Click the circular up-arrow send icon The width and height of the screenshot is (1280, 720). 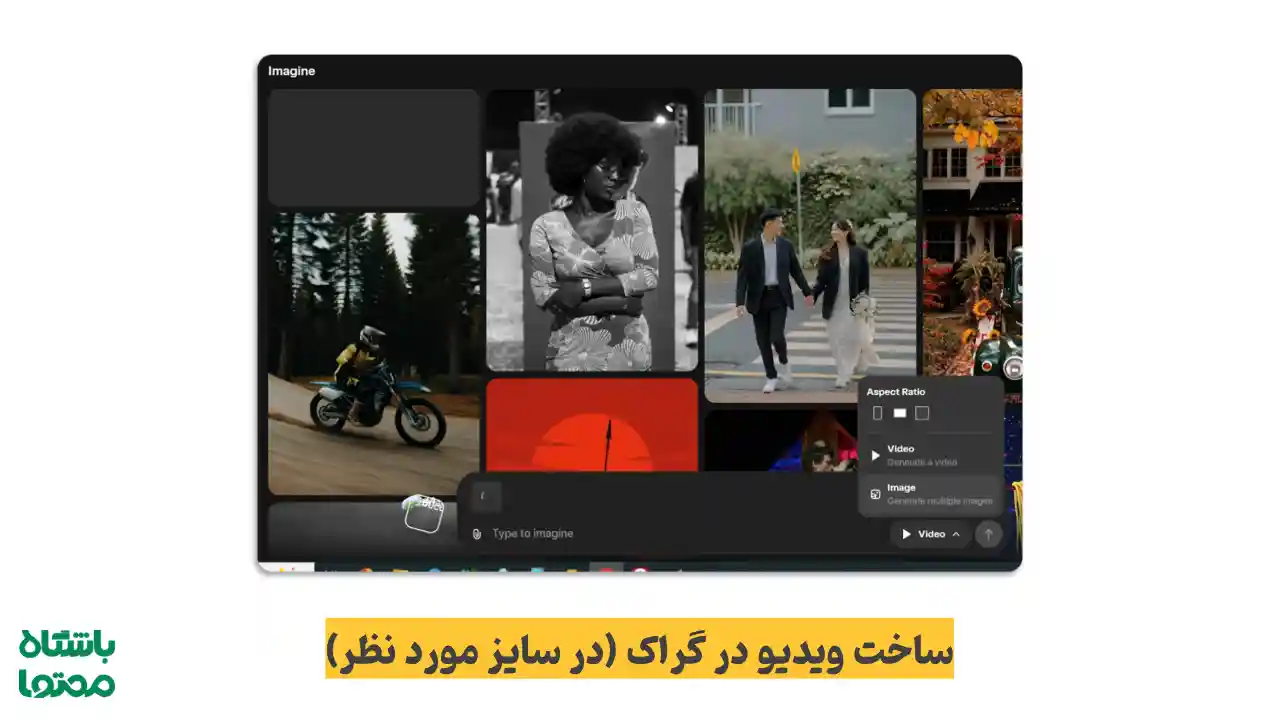coord(988,534)
